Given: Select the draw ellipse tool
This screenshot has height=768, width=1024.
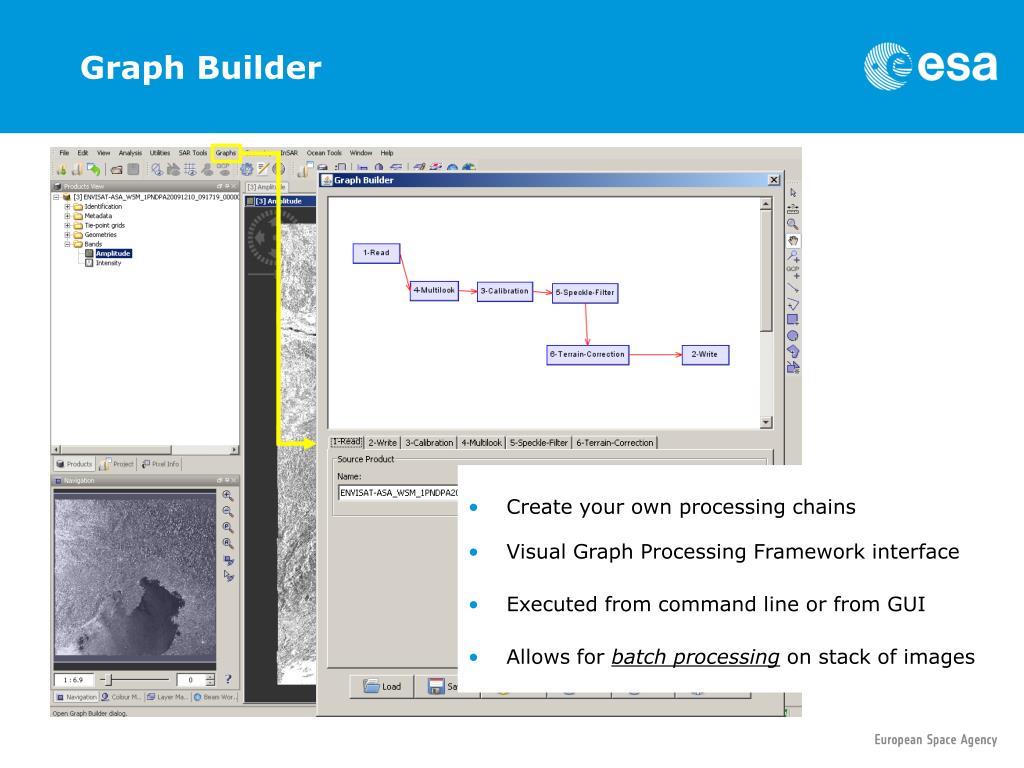Looking at the screenshot, I should tap(793, 336).
